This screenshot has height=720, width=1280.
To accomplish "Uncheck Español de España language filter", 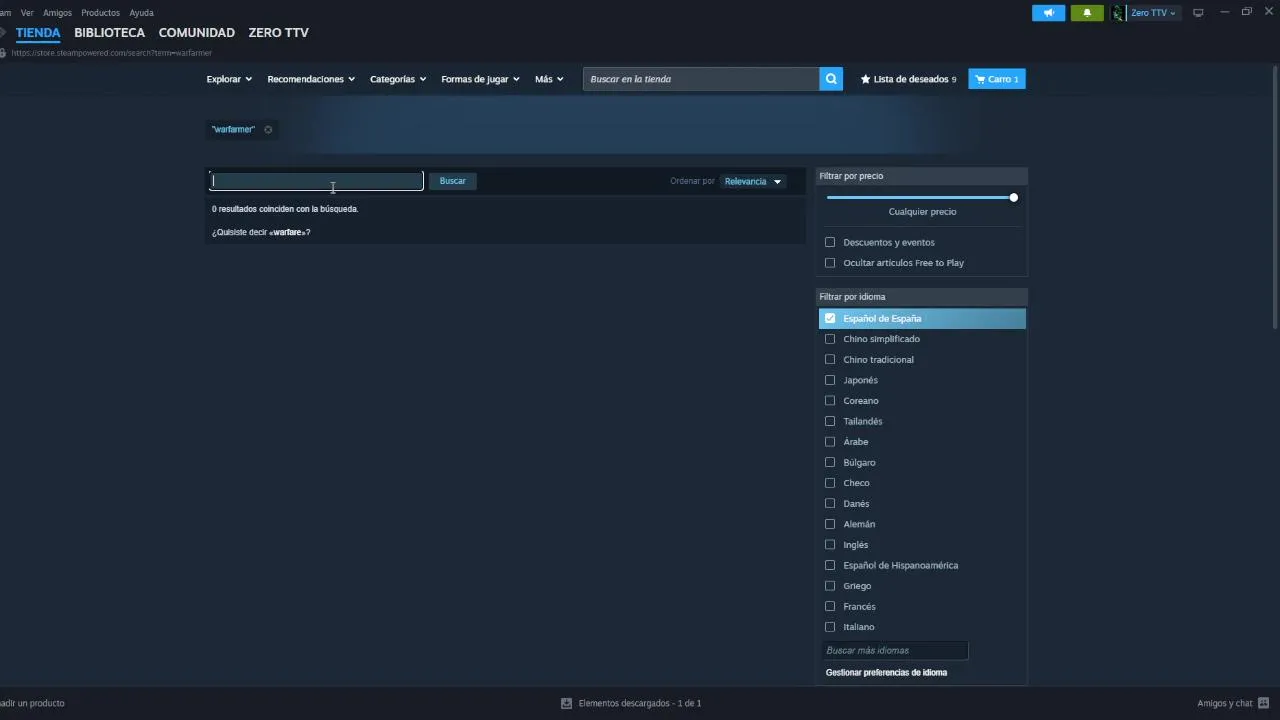I will [x=830, y=318].
